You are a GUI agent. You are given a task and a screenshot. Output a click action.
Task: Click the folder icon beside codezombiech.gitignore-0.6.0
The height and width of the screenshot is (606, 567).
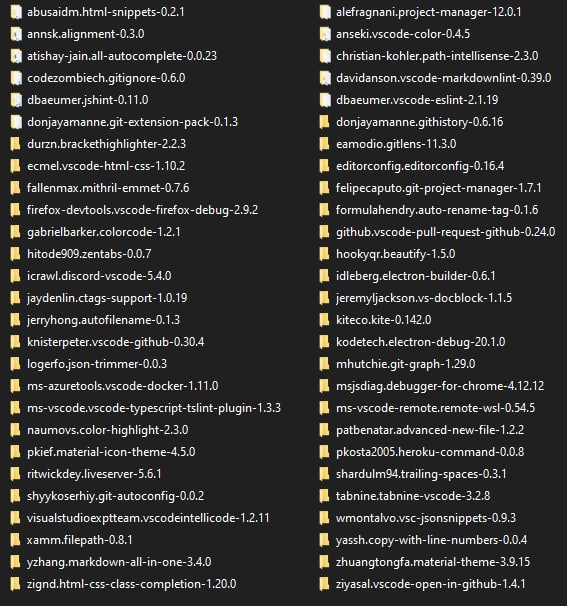point(16,78)
